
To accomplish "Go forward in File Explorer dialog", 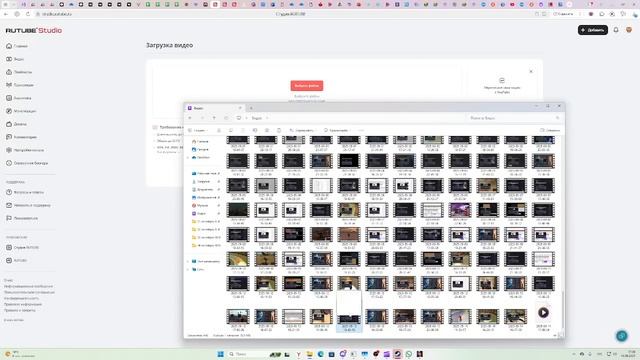I will pos(202,118).
